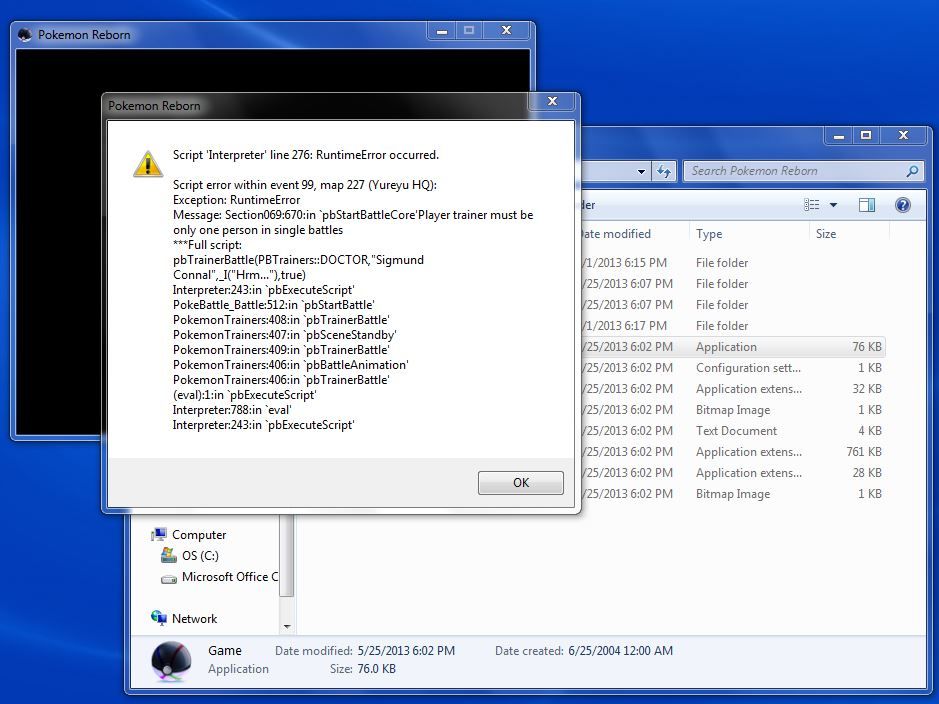This screenshot has width=939, height=704.
Task: Select the 76 KB Application file row
Action: pyautogui.click(x=730, y=347)
